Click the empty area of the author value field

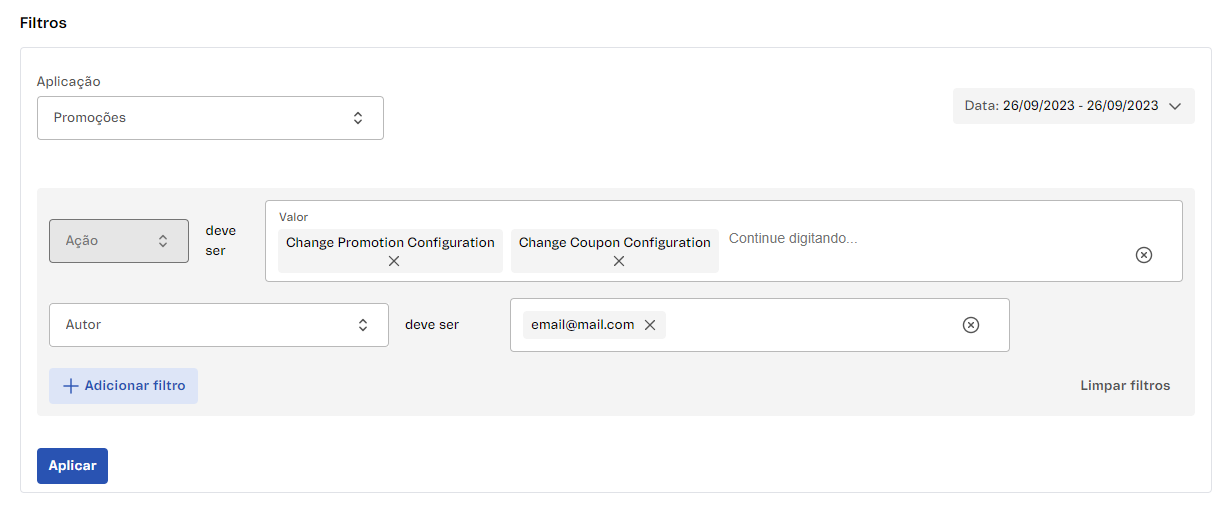tap(810, 325)
